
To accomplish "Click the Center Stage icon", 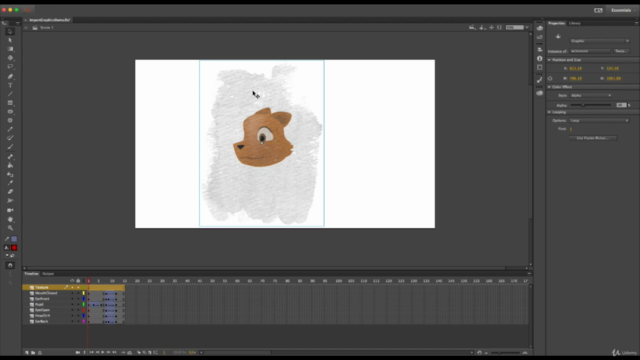I will pos(491,27).
